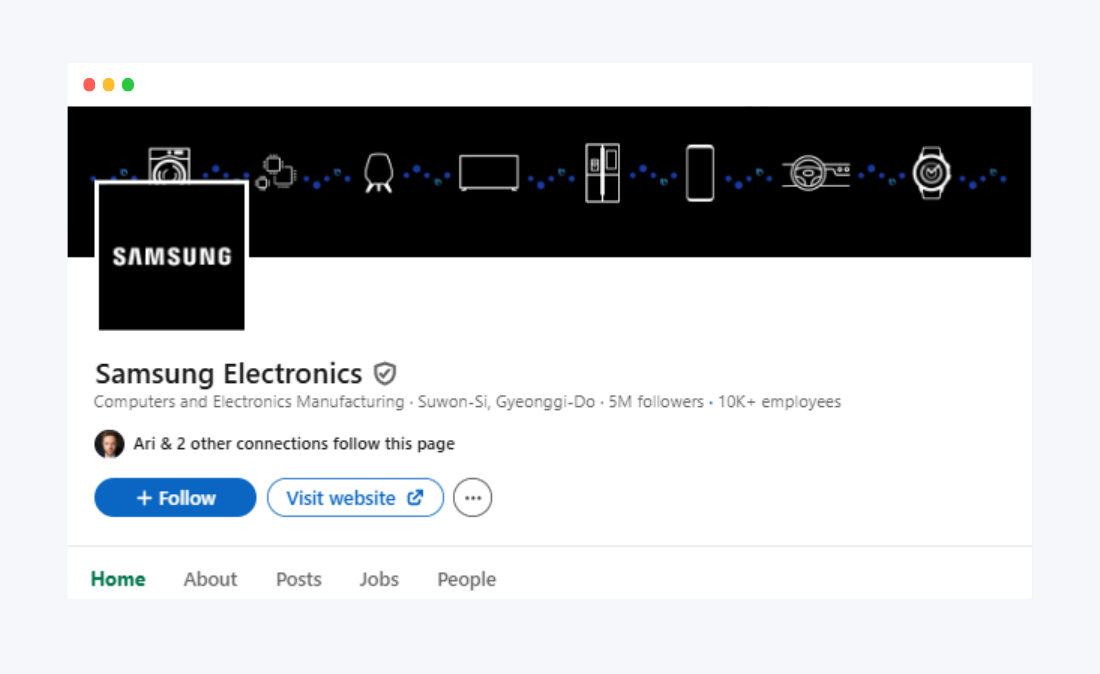
Task: Click 'Computers and Electronics Manufacturing' text
Action: pyautogui.click(x=249, y=401)
